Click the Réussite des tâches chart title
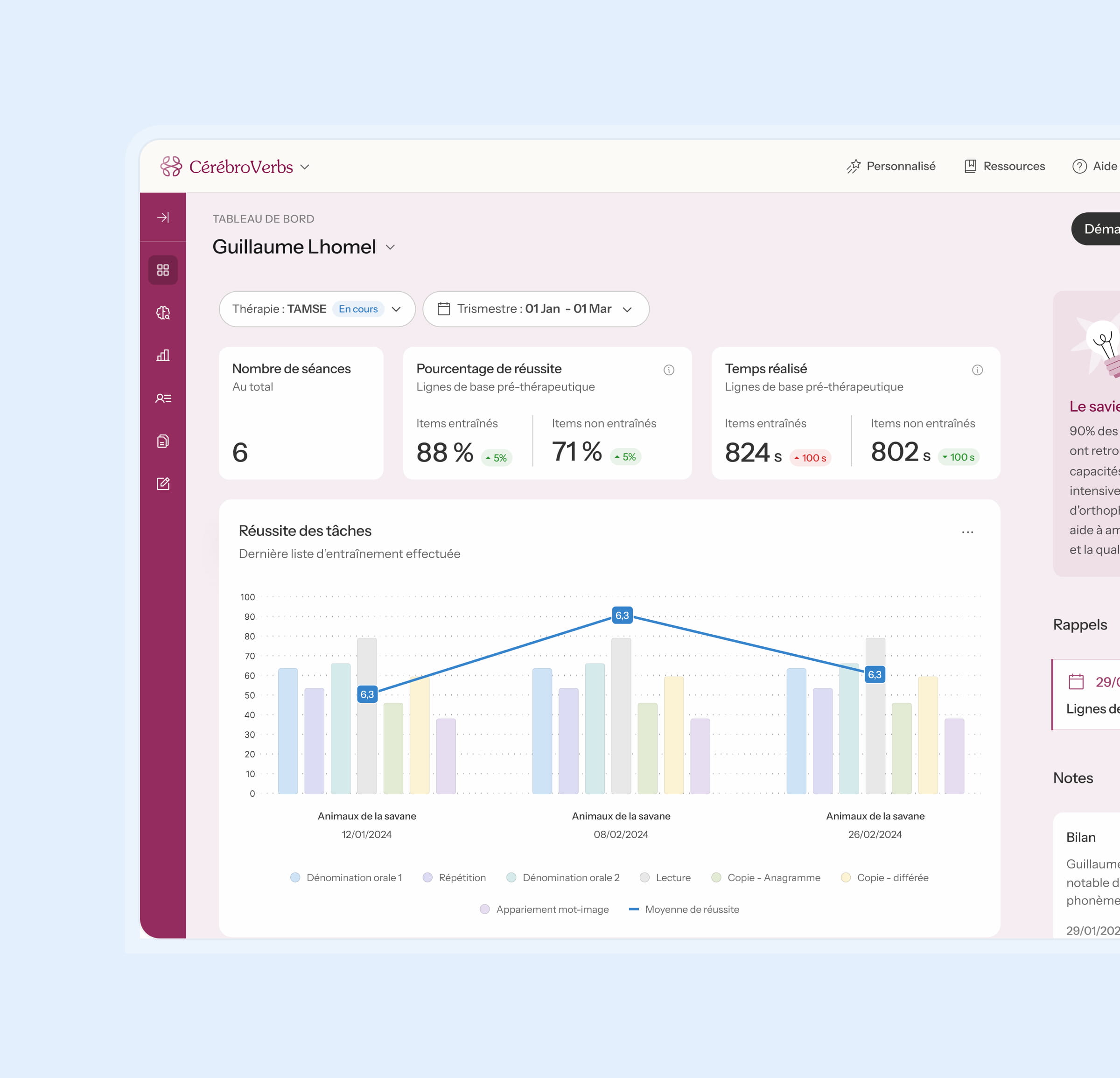Image resolution: width=1120 pixels, height=1078 pixels. [305, 531]
